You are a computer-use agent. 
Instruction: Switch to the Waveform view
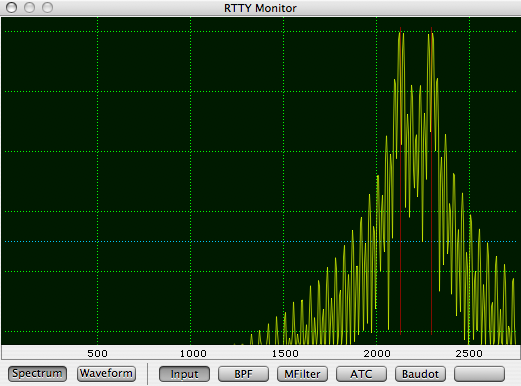click(x=106, y=374)
